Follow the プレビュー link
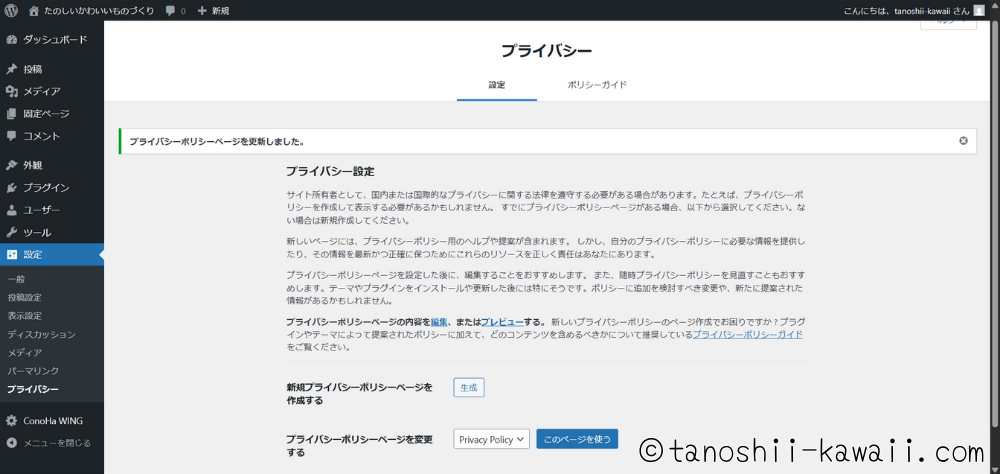The image size is (1000, 474). 502,323
